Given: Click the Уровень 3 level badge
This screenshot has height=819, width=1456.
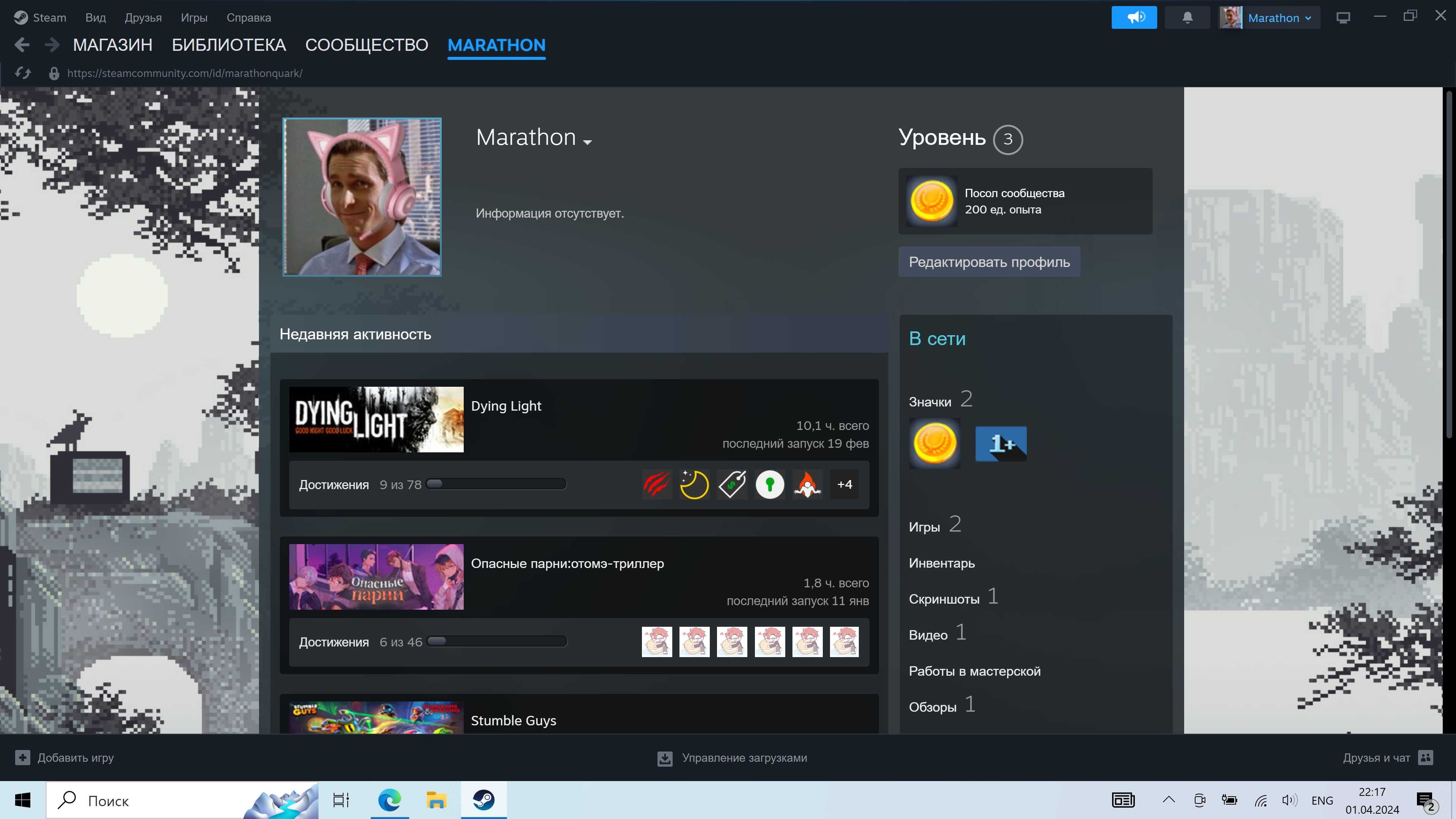Looking at the screenshot, I should pyautogui.click(x=1008, y=139).
